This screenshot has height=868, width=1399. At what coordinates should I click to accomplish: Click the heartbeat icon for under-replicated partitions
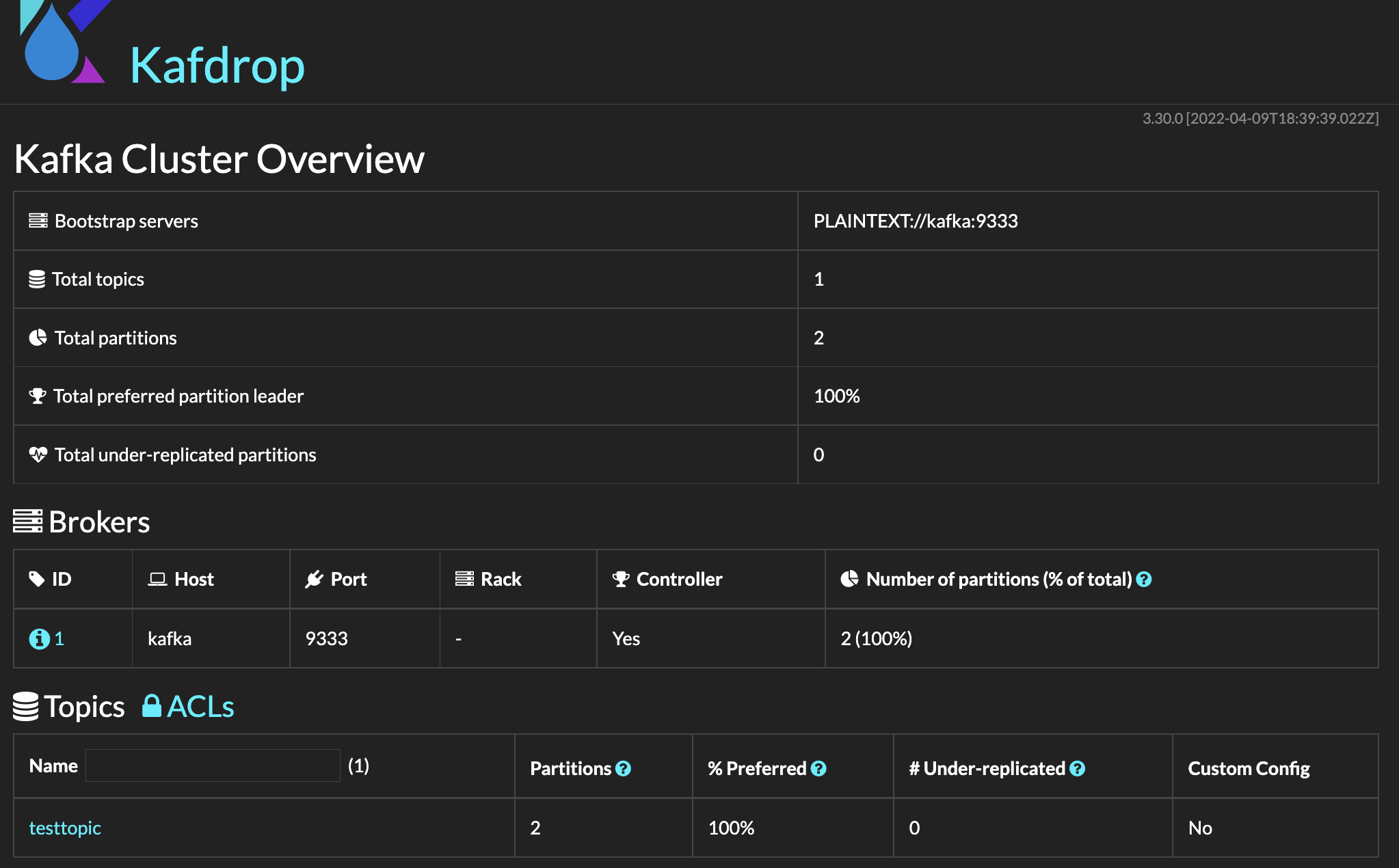click(x=38, y=455)
